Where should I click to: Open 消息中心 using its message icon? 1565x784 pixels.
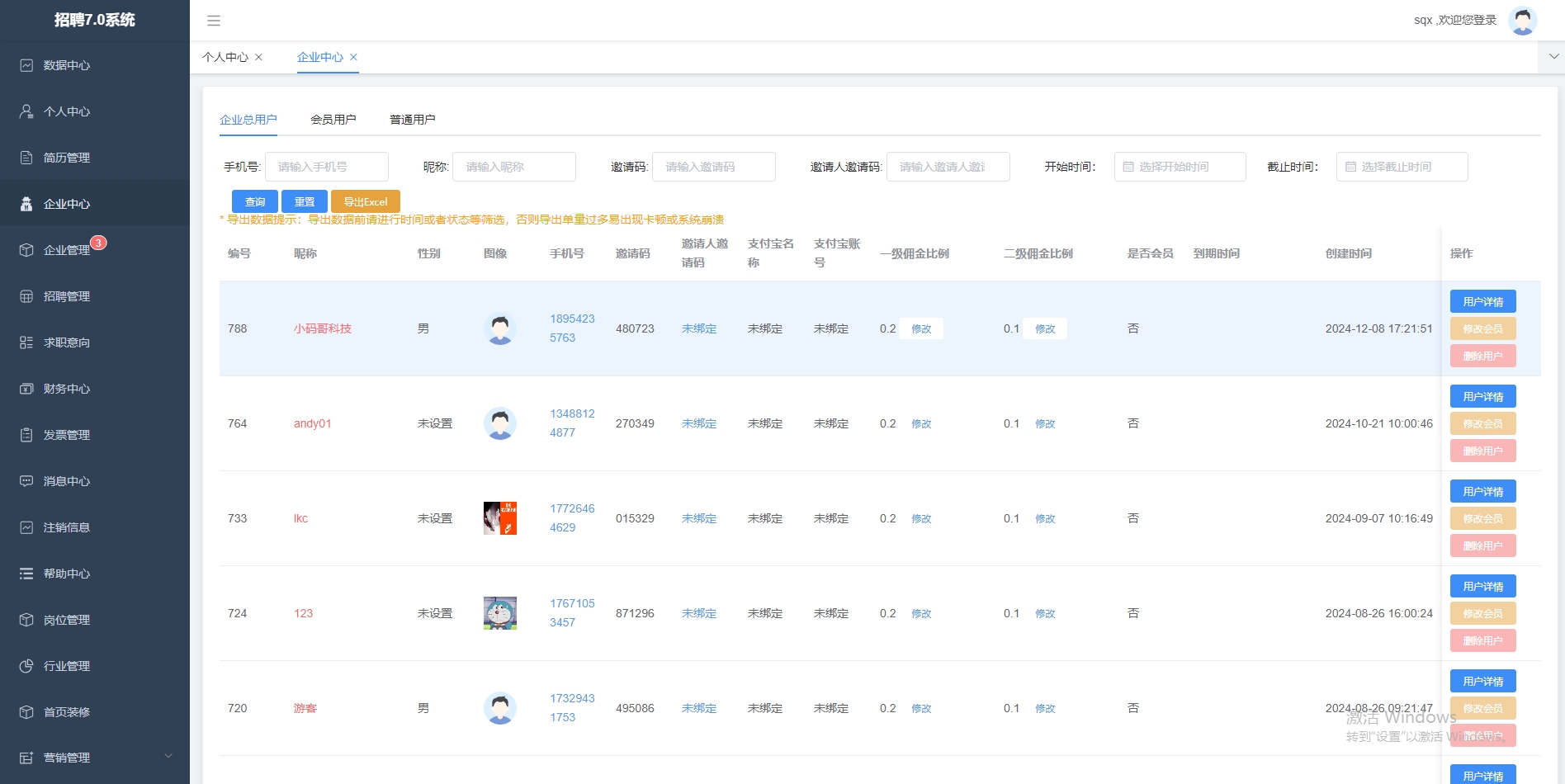pos(26,481)
